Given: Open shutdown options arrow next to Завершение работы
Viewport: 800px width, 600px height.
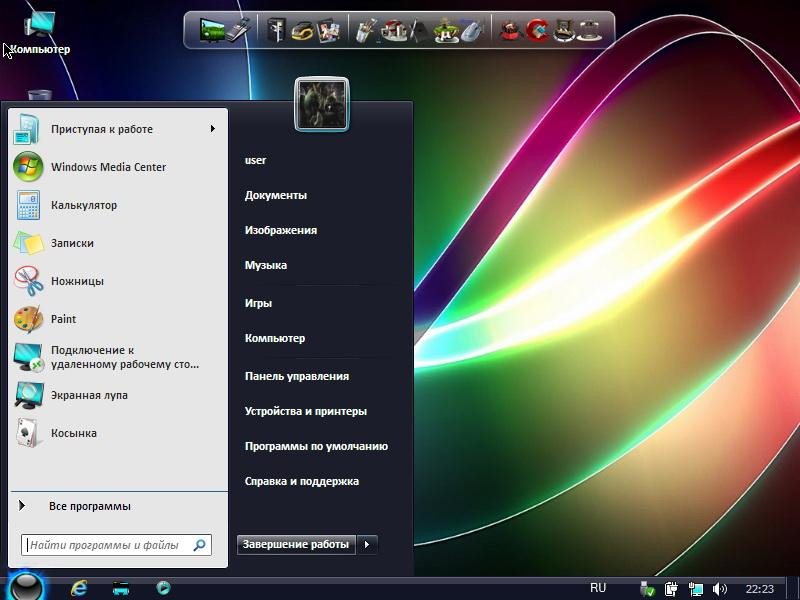Looking at the screenshot, I should (x=368, y=544).
